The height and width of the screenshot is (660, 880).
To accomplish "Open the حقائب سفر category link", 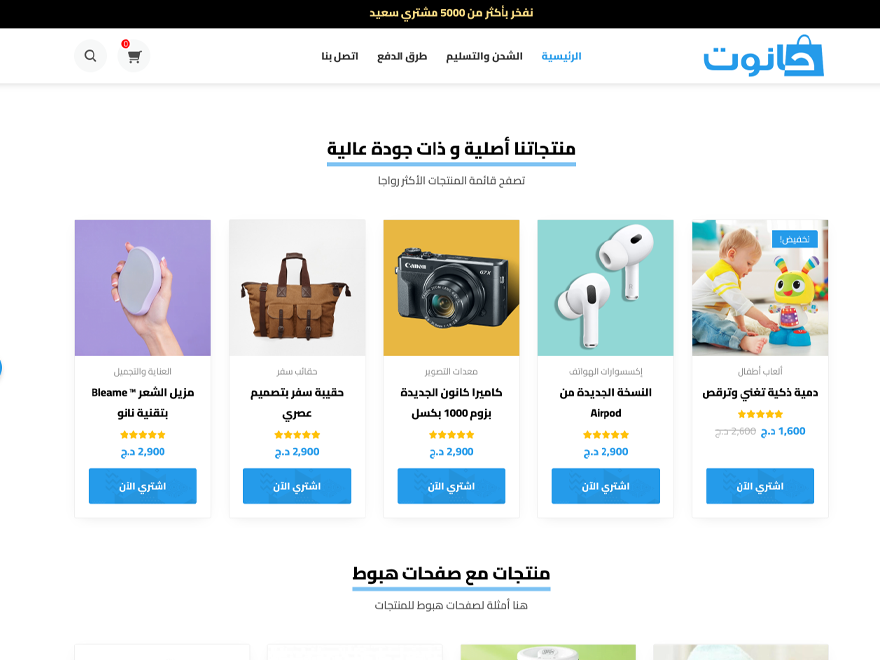I will pos(297,372).
